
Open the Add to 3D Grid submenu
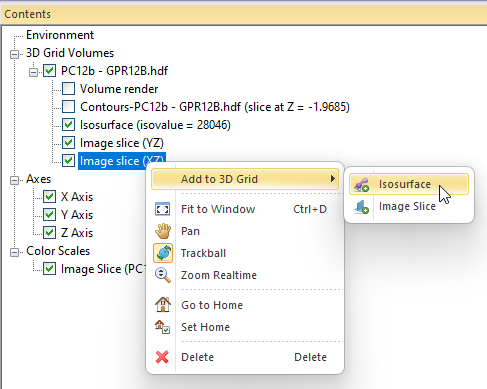[245, 179]
